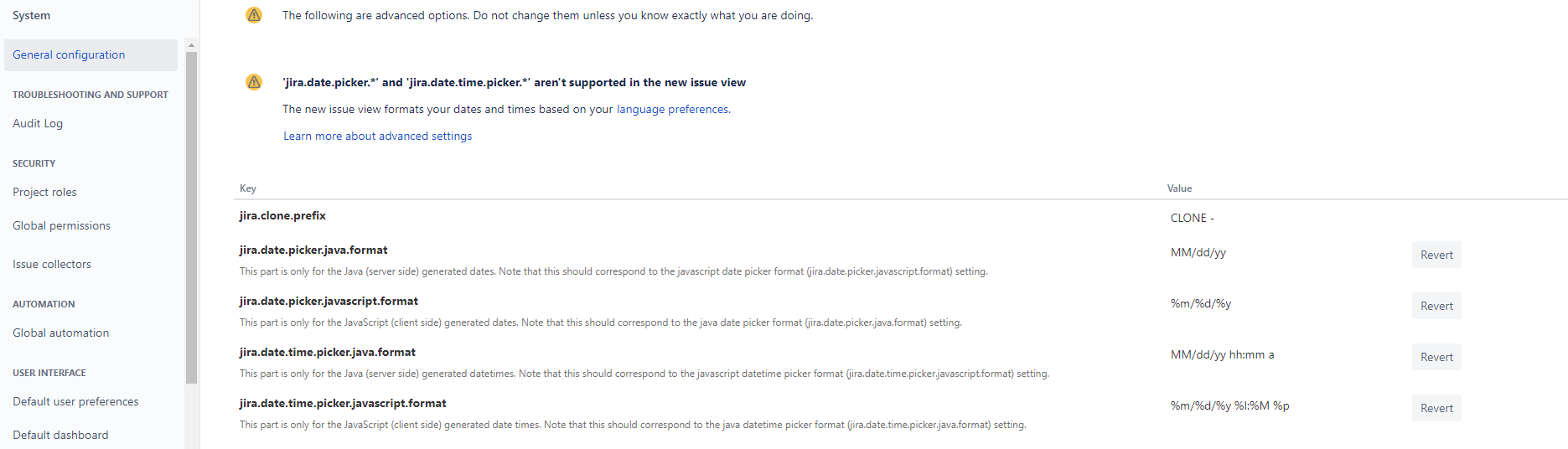Screen dimensions: 1568x449
Task: Go to Default dashboard
Action: pos(60,435)
